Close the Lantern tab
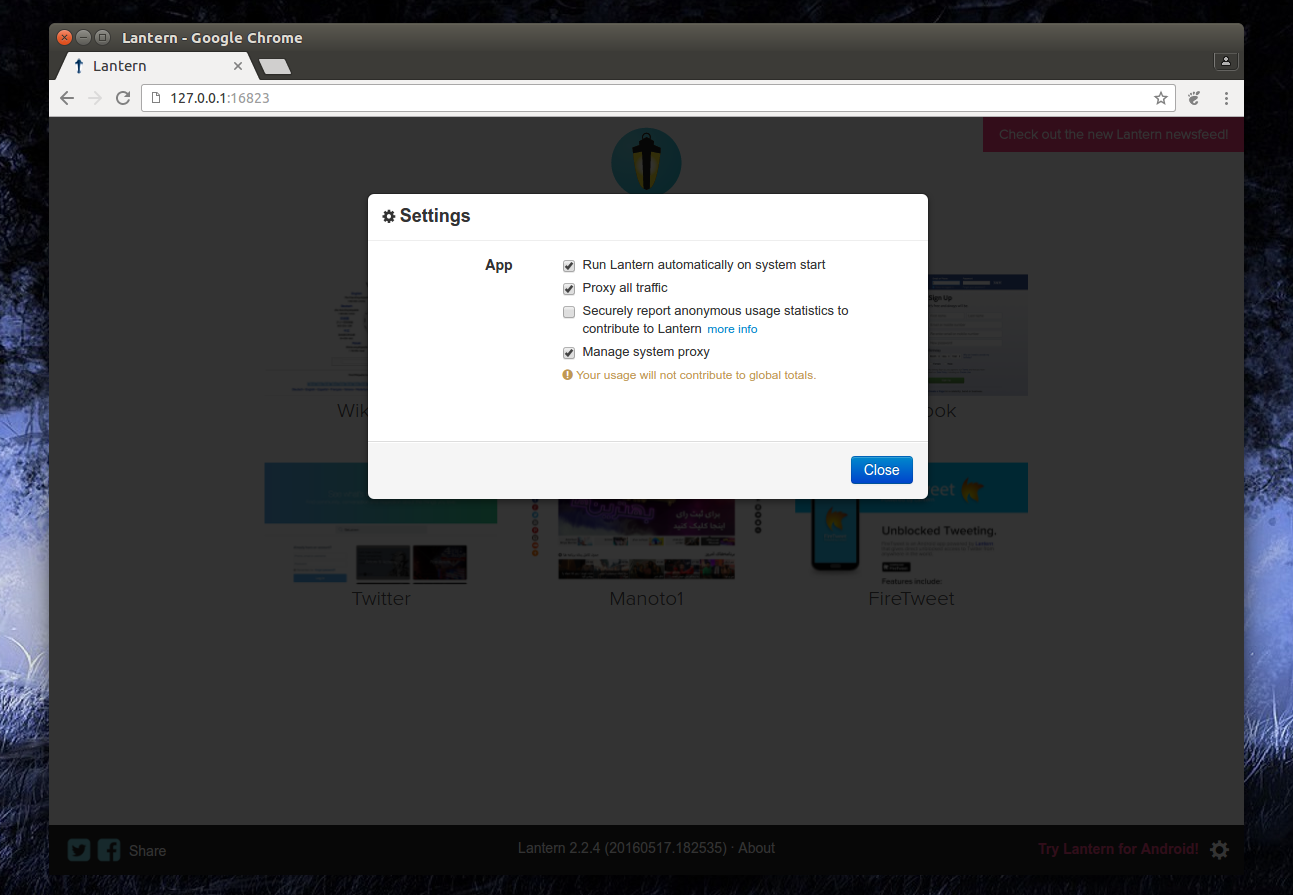This screenshot has height=895, width=1293. click(238, 66)
